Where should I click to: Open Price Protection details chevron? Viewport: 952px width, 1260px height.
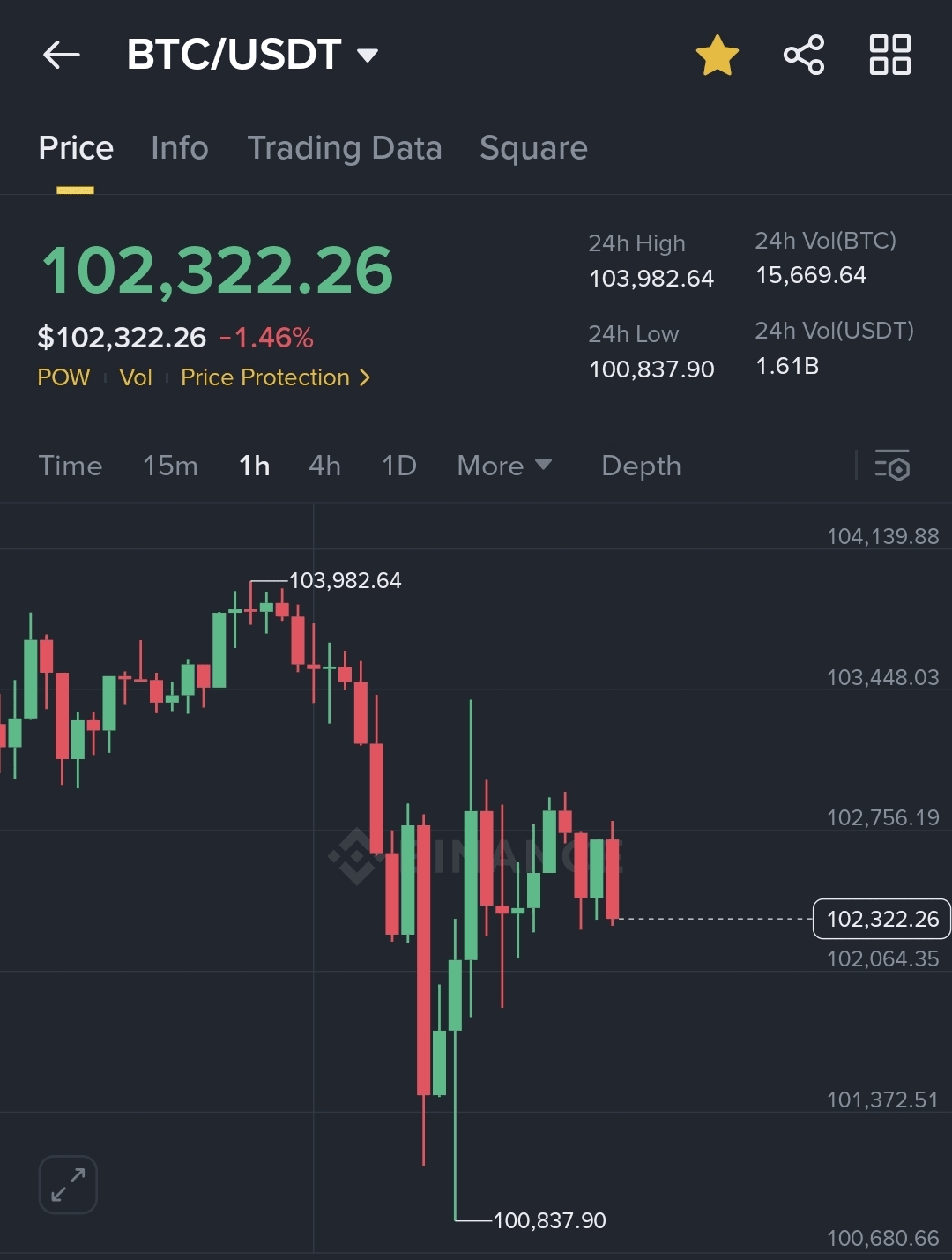pyautogui.click(x=364, y=378)
